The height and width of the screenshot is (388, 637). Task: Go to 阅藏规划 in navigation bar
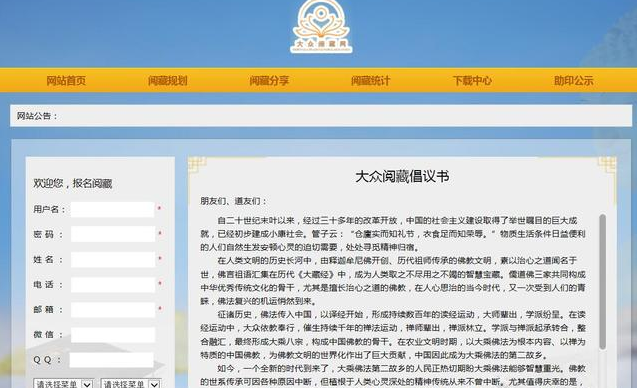click(x=168, y=81)
